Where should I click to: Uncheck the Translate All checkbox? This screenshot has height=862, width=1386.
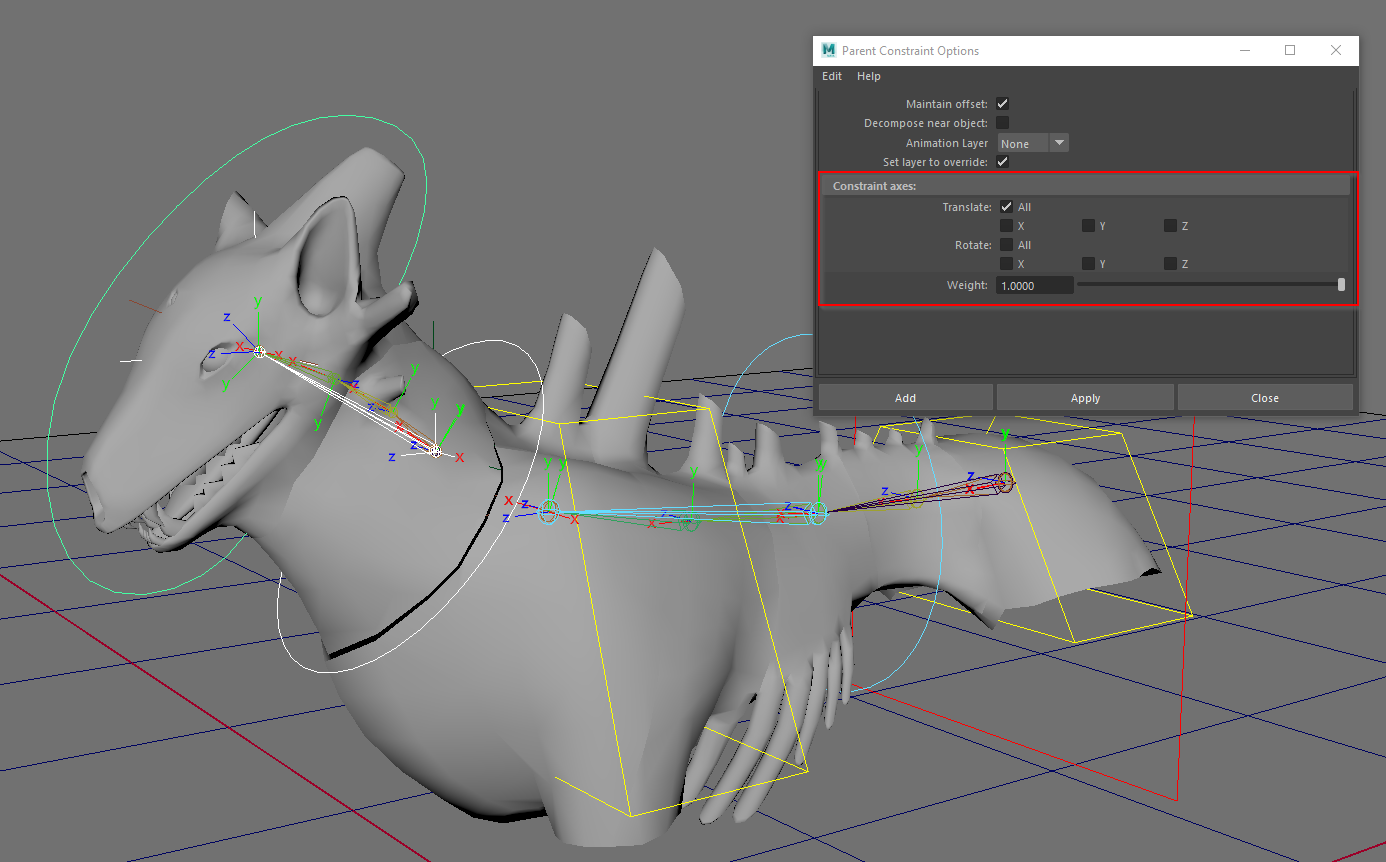click(1007, 207)
